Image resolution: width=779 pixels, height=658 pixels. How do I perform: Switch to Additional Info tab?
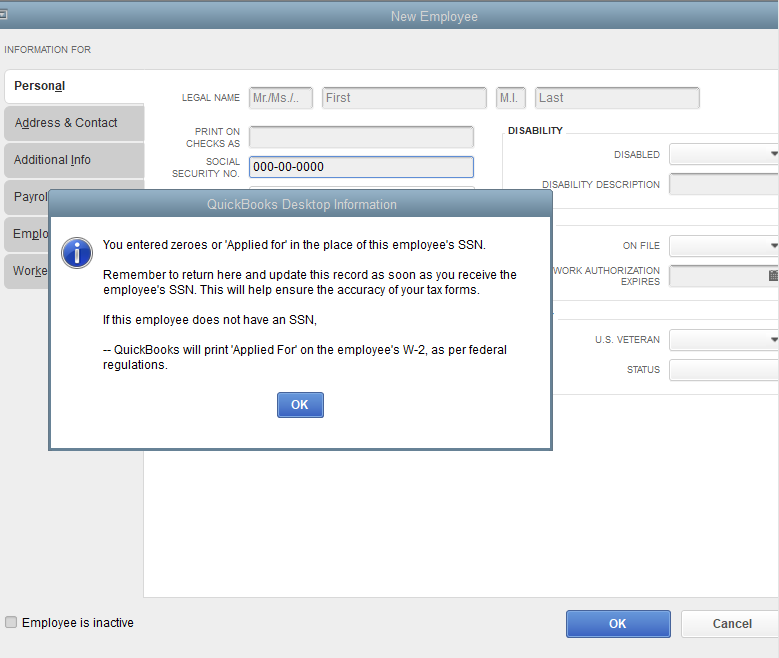pos(74,160)
